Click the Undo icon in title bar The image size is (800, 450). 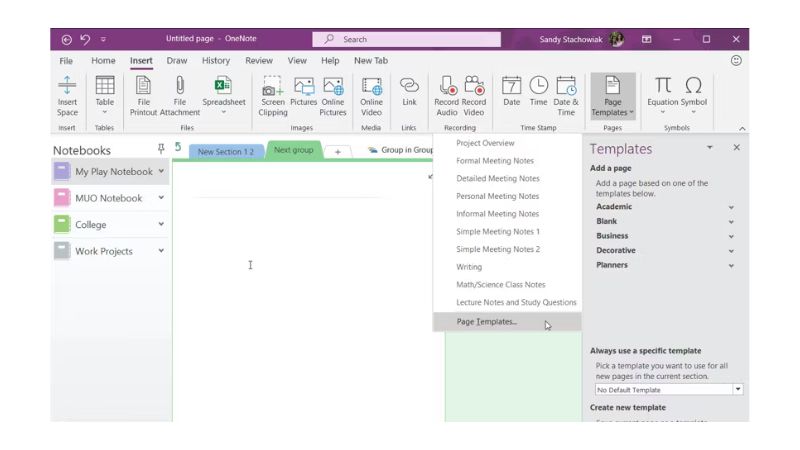tap(85, 39)
